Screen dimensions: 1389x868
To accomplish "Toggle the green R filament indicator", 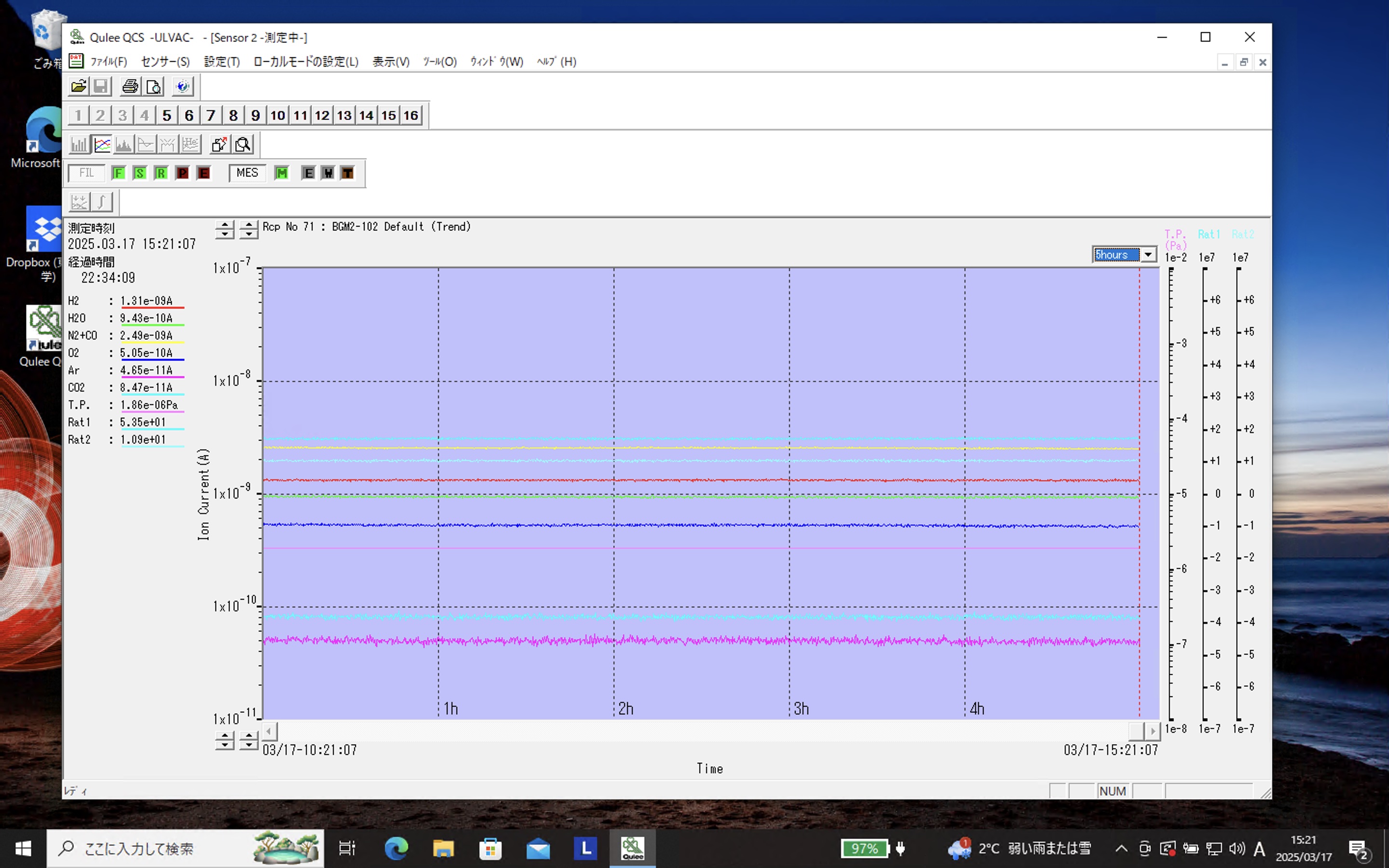I will tap(161, 174).
